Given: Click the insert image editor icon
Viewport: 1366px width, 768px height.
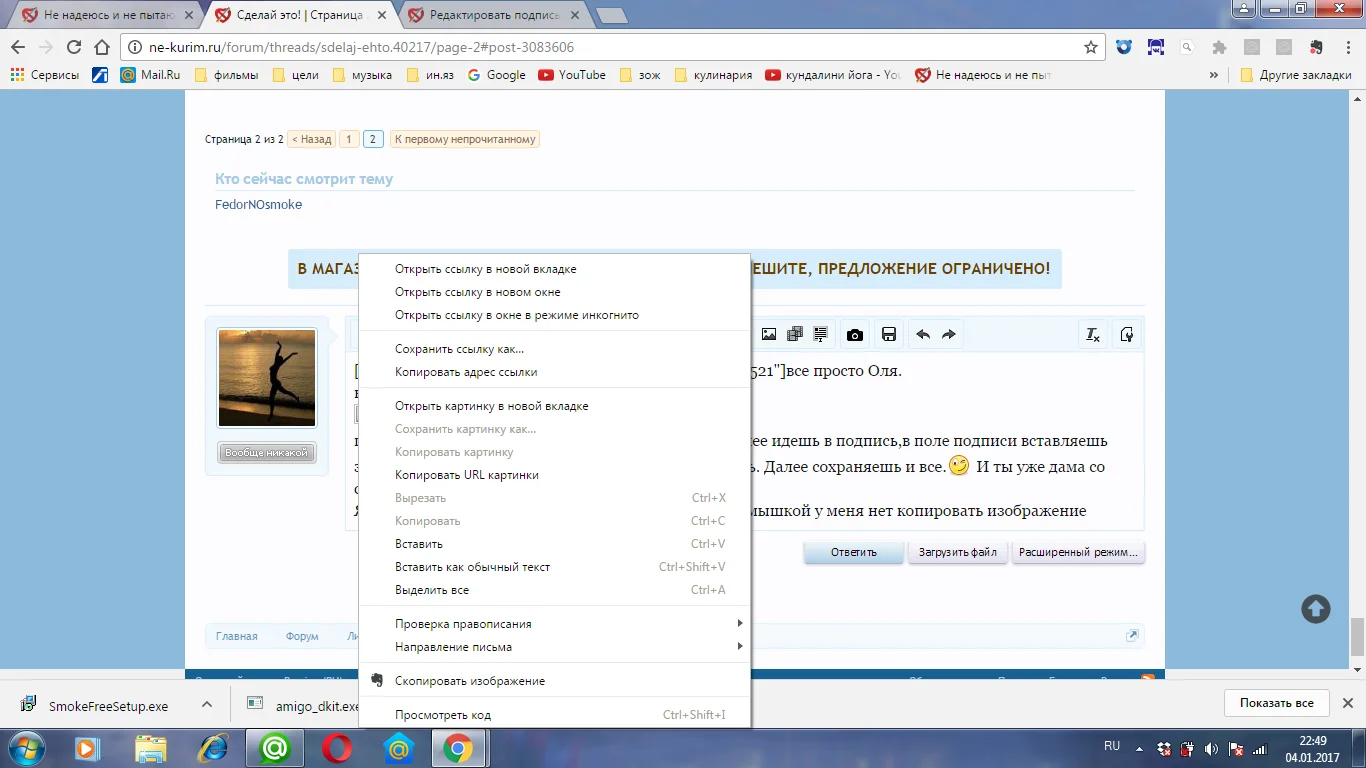Looking at the screenshot, I should (769, 335).
